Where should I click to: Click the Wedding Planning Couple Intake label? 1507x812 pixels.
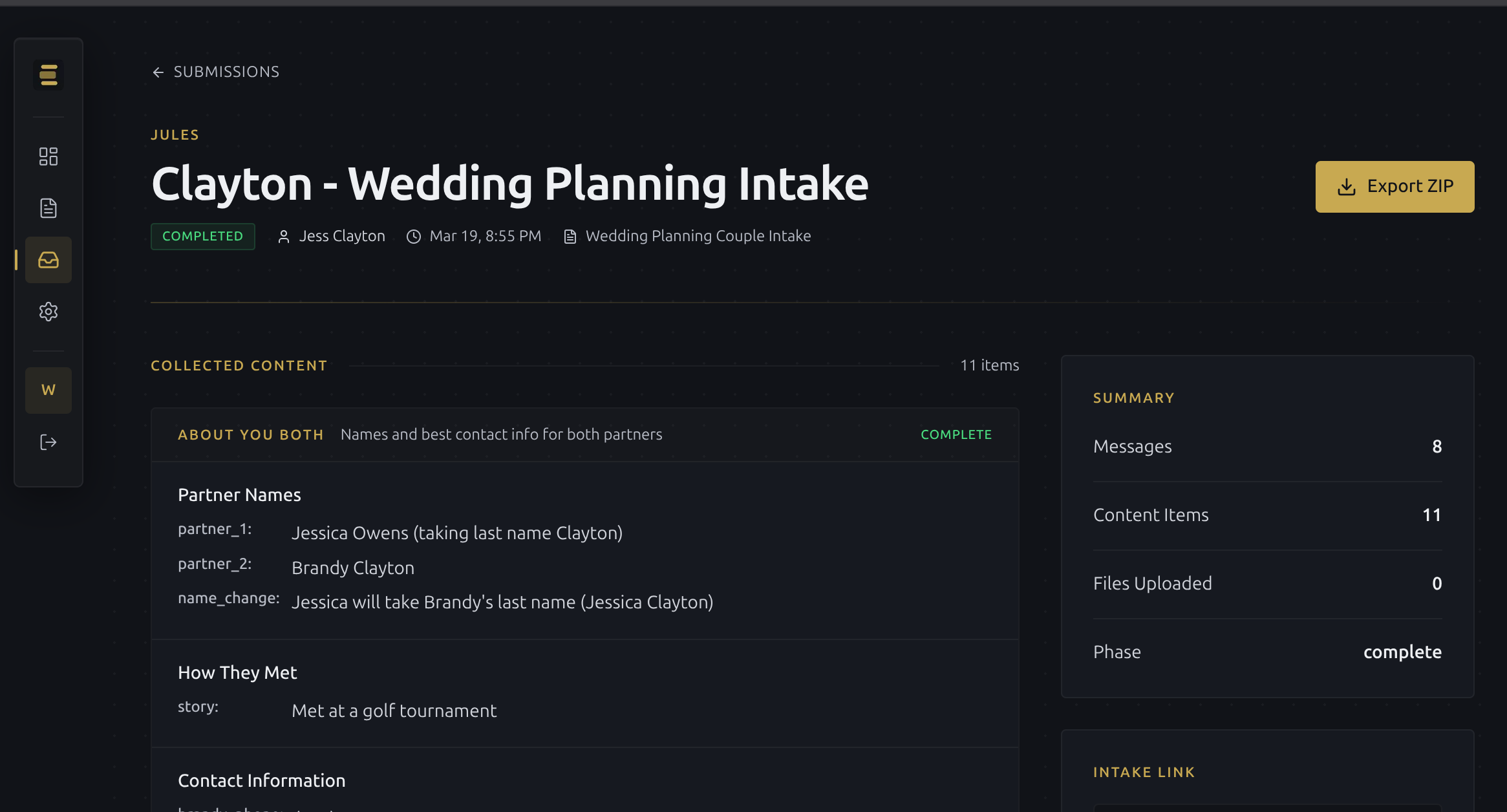[x=698, y=236]
